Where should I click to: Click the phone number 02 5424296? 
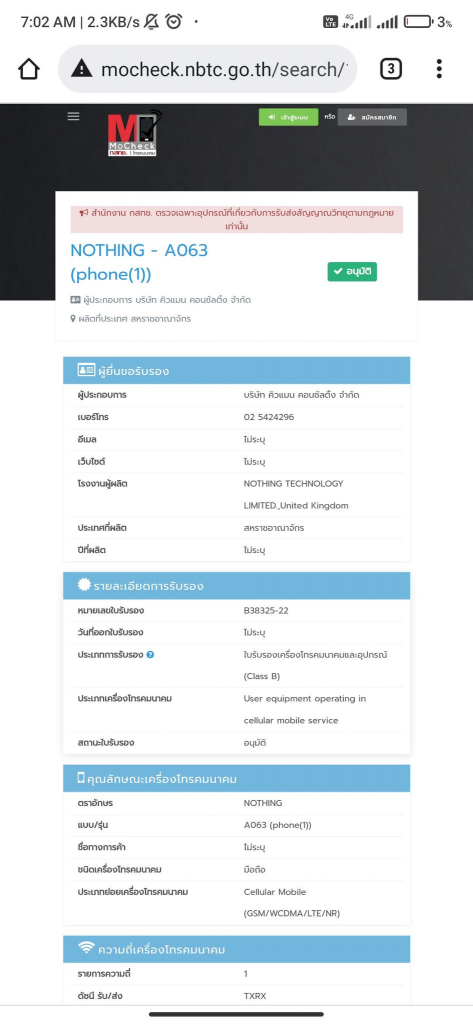[x=269, y=417]
